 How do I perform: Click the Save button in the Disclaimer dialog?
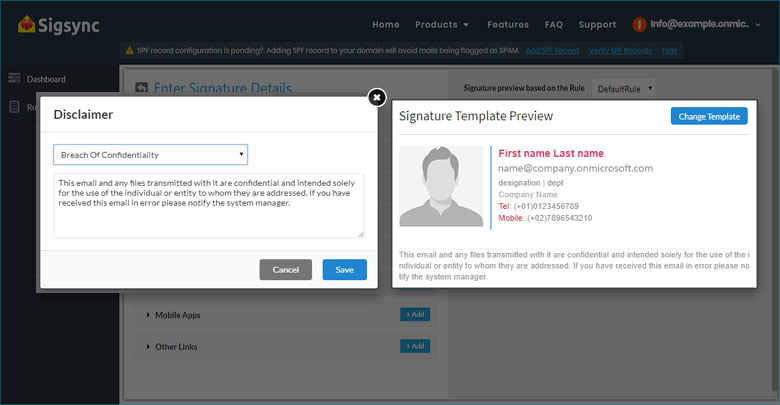pyautogui.click(x=344, y=270)
